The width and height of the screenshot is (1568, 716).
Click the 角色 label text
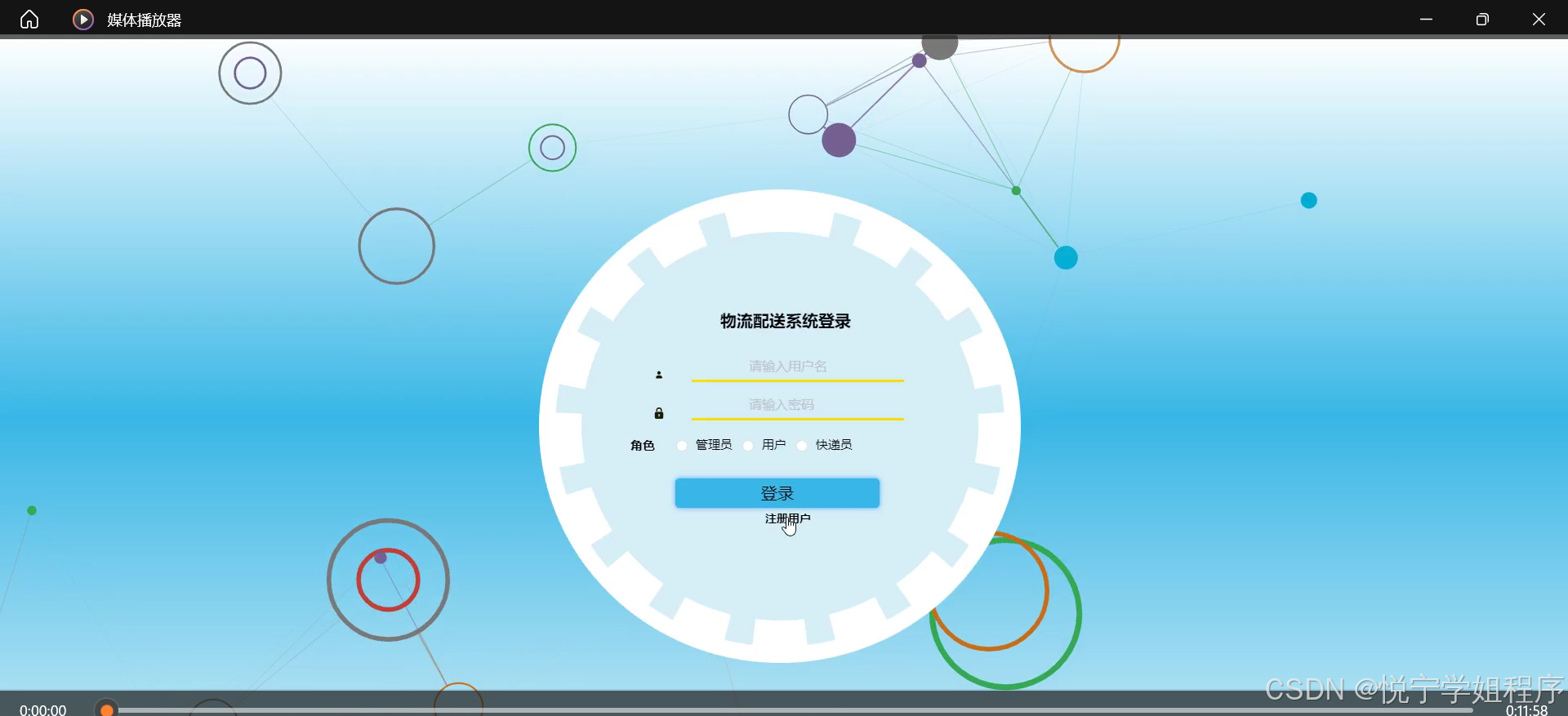pyautogui.click(x=643, y=445)
